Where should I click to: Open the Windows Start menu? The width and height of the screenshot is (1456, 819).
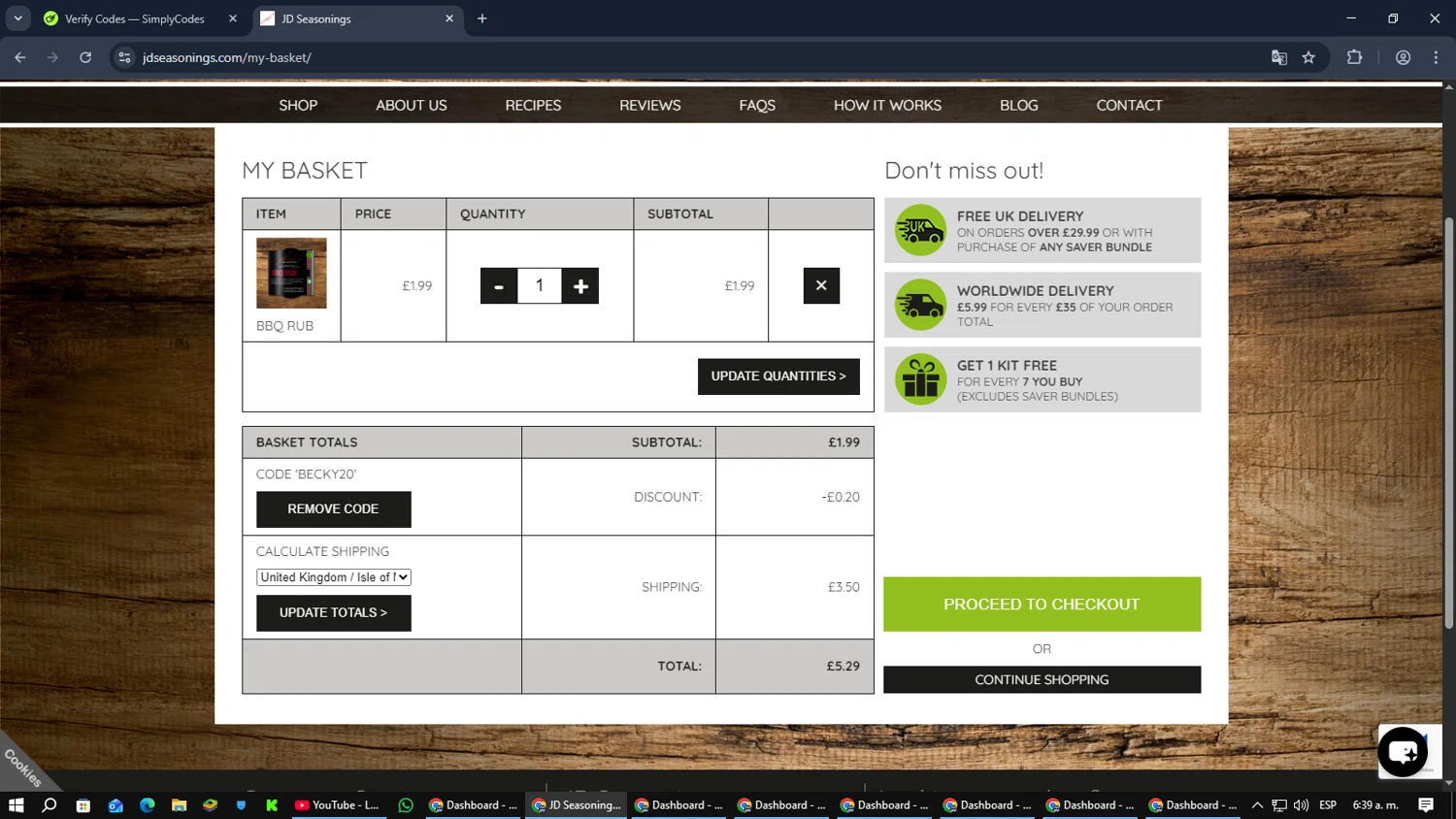click(x=16, y=805)
